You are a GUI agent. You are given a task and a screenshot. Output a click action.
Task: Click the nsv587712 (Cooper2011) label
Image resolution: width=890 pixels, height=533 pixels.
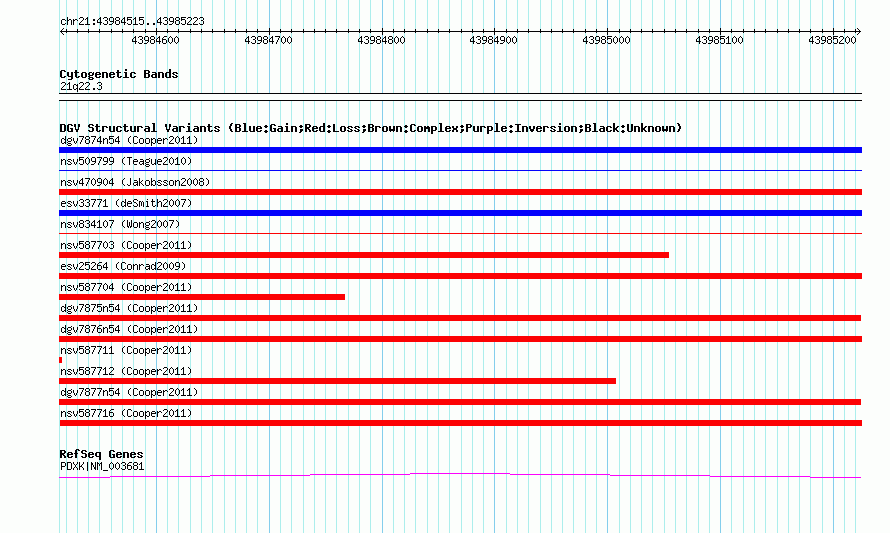pyautogui.click(x=126, y=371)
